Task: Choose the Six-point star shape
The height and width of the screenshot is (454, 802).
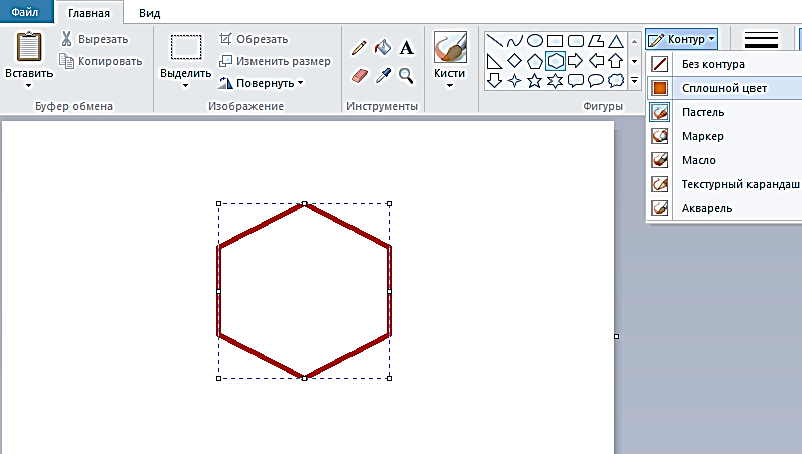Action: 555,81
